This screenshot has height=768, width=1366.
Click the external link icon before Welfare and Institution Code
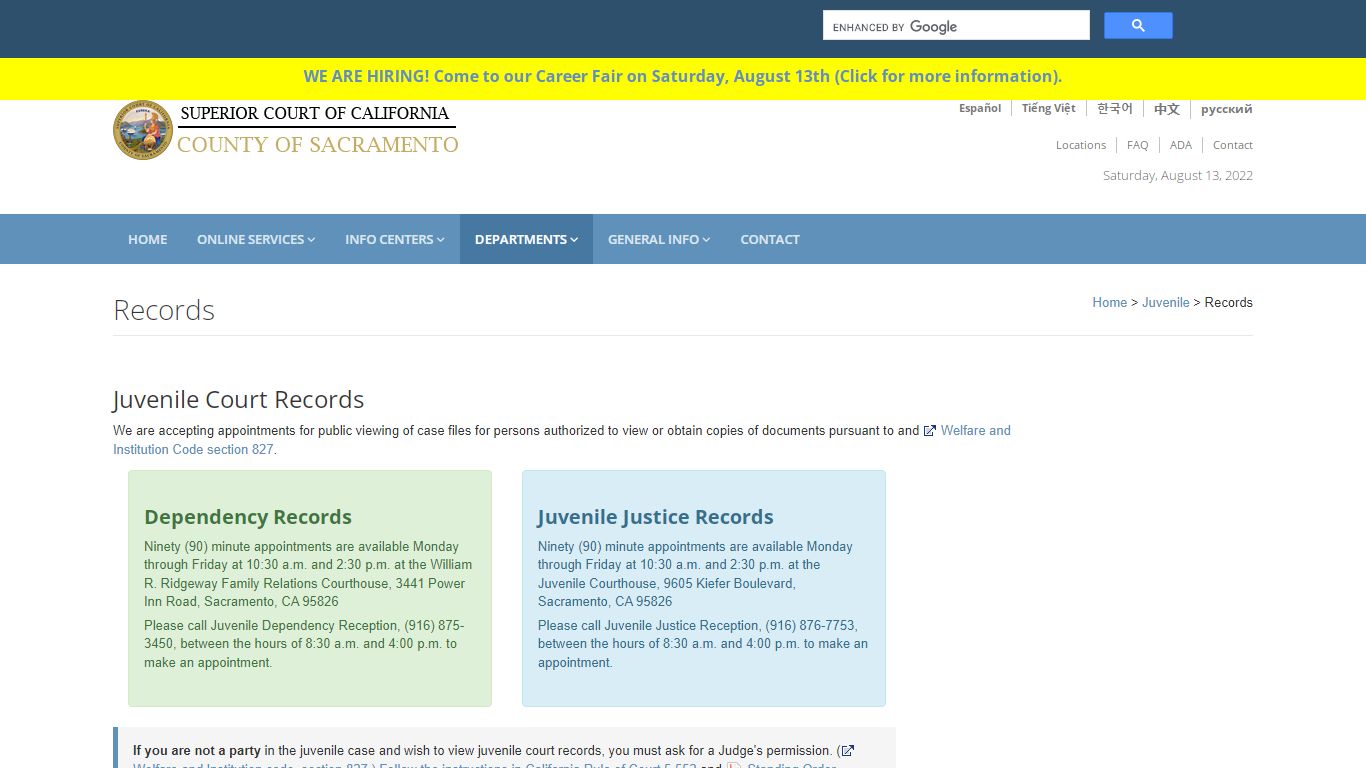click(x=930, y=431)
